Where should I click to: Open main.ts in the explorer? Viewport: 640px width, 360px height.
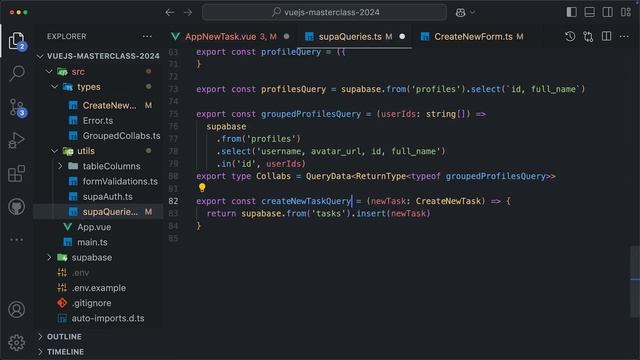(98, 242)
